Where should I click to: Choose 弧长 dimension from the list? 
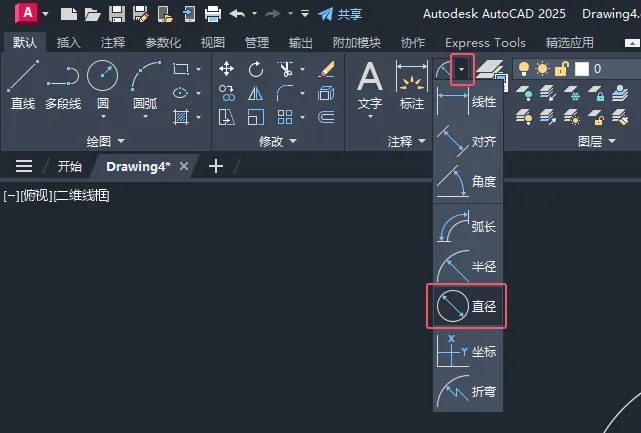pyautogui.click(x=468, y=226)
